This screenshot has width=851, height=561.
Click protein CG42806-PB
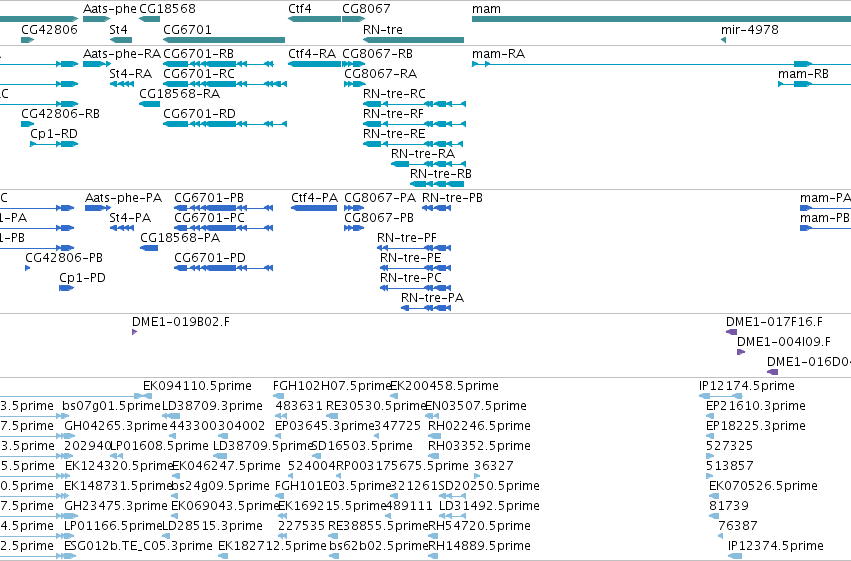click(28, 269)
